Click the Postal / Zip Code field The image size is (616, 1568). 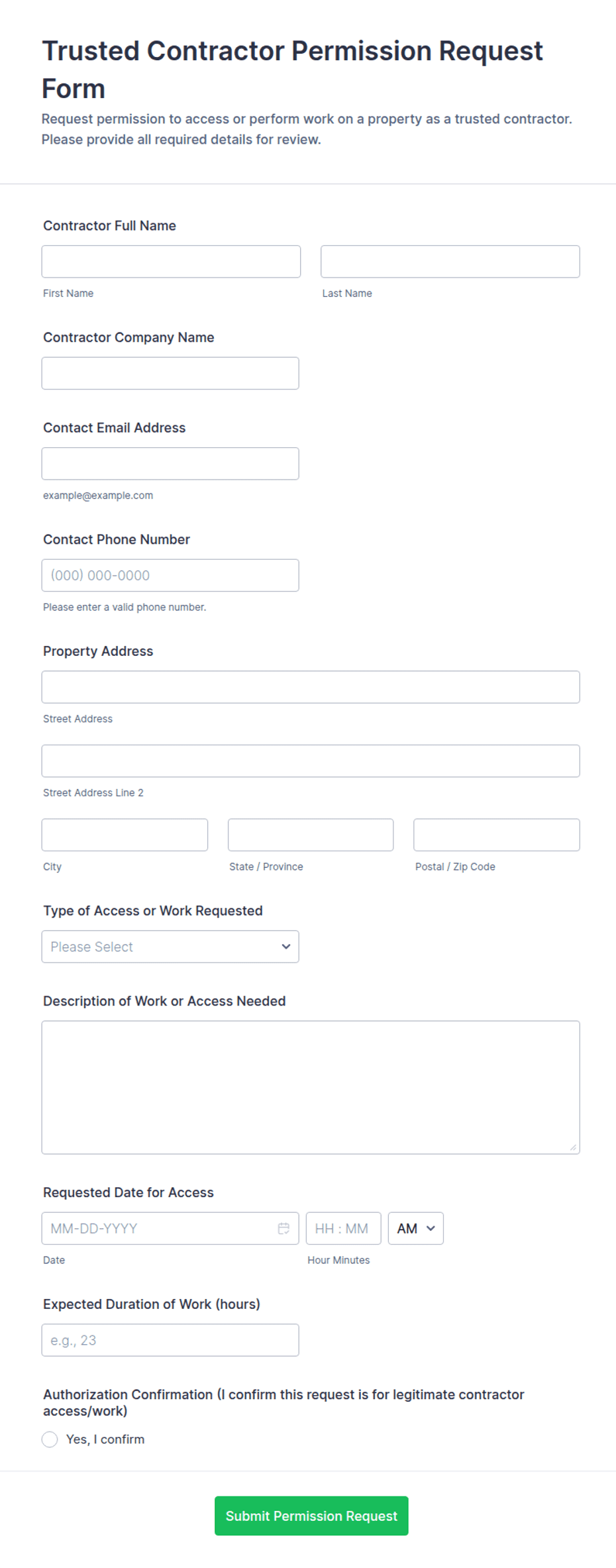[497, 835]
